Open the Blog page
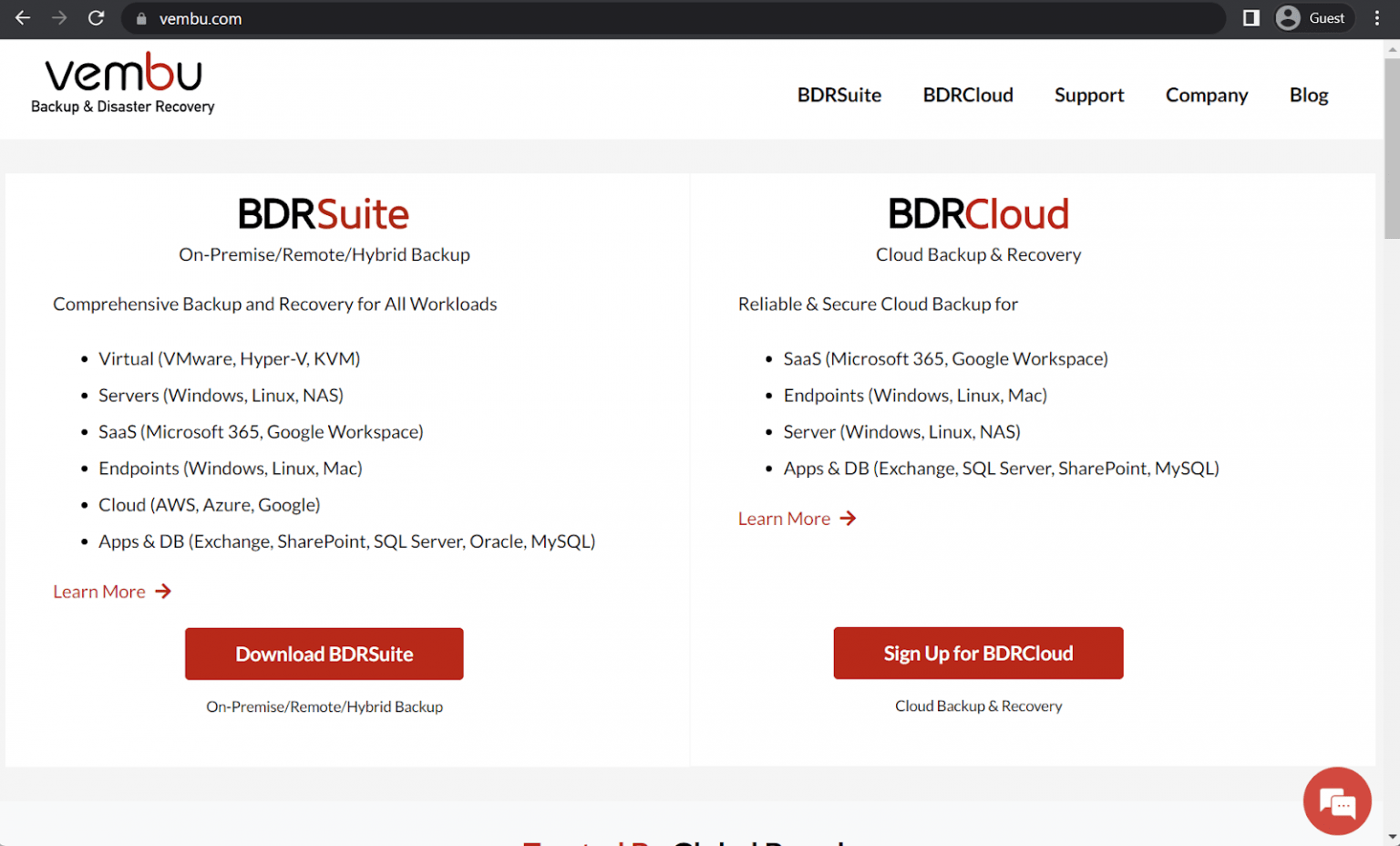Viewport: 1400px width, 846px height. tap(1308, 95)
